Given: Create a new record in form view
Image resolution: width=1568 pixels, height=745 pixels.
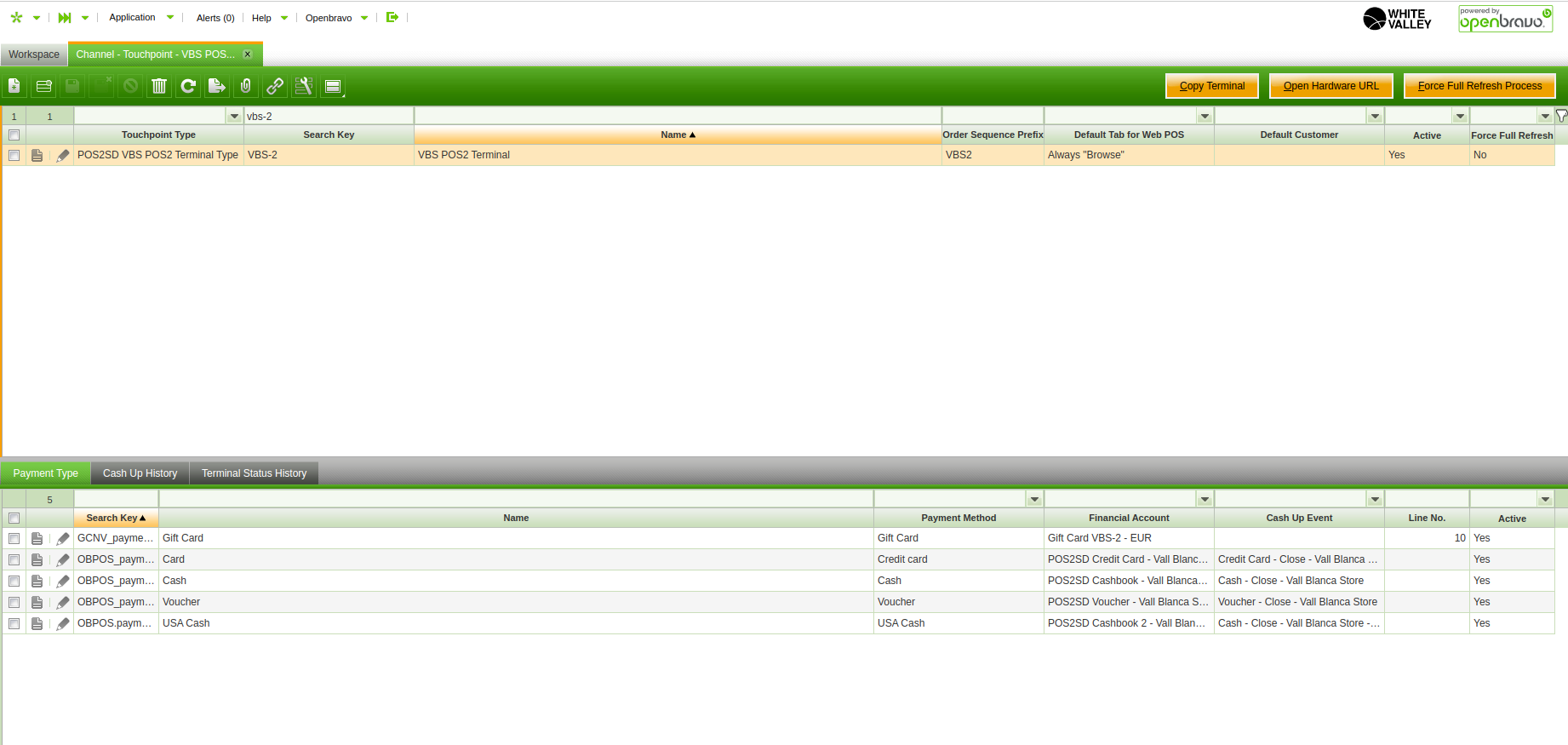Looking at the screenshot, I should pyautogui.click(x=14, y=86).
